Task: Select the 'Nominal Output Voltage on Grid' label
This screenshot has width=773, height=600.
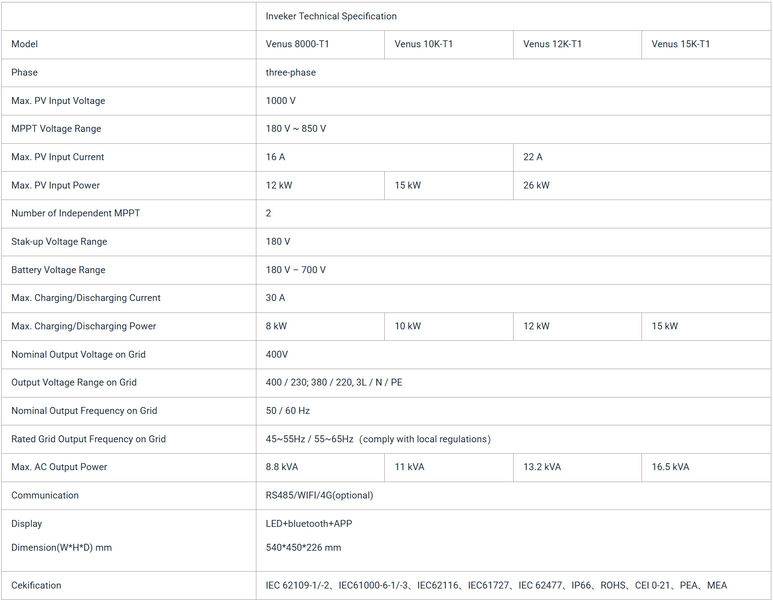Action: pos(78,354)
